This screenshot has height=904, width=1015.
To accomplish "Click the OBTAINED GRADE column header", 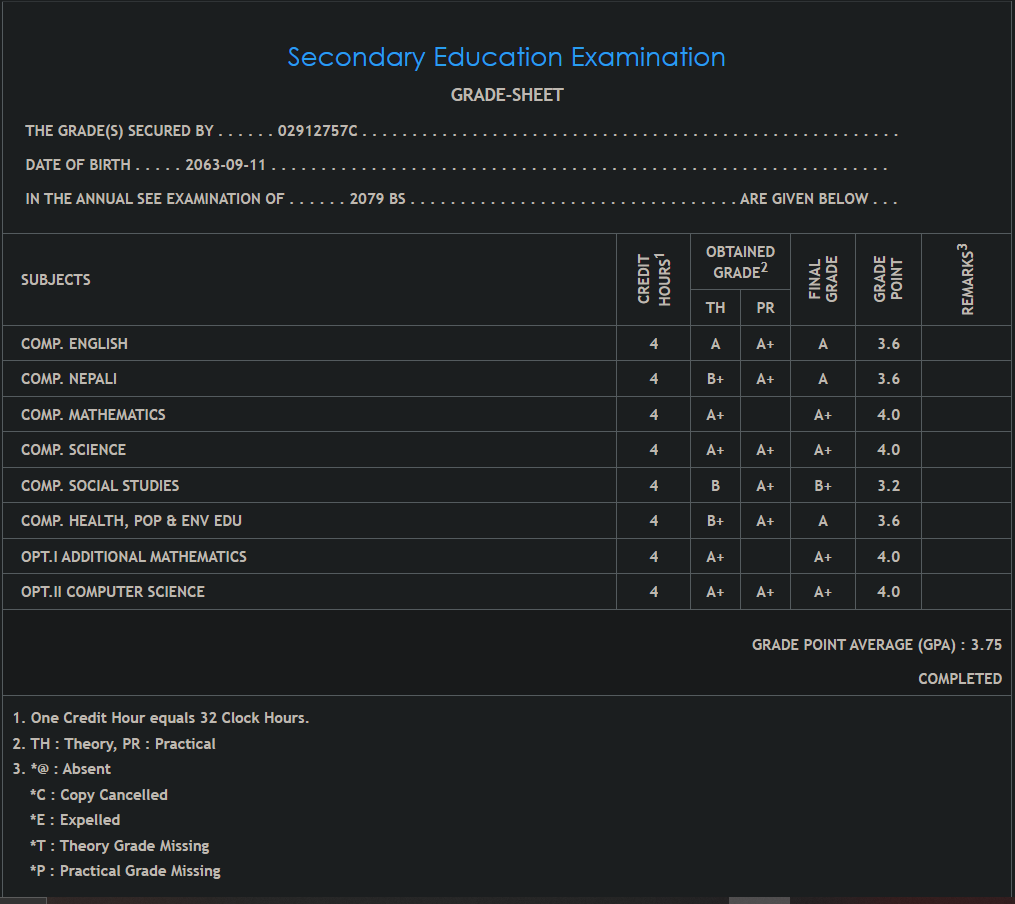I will click(740, 262).
